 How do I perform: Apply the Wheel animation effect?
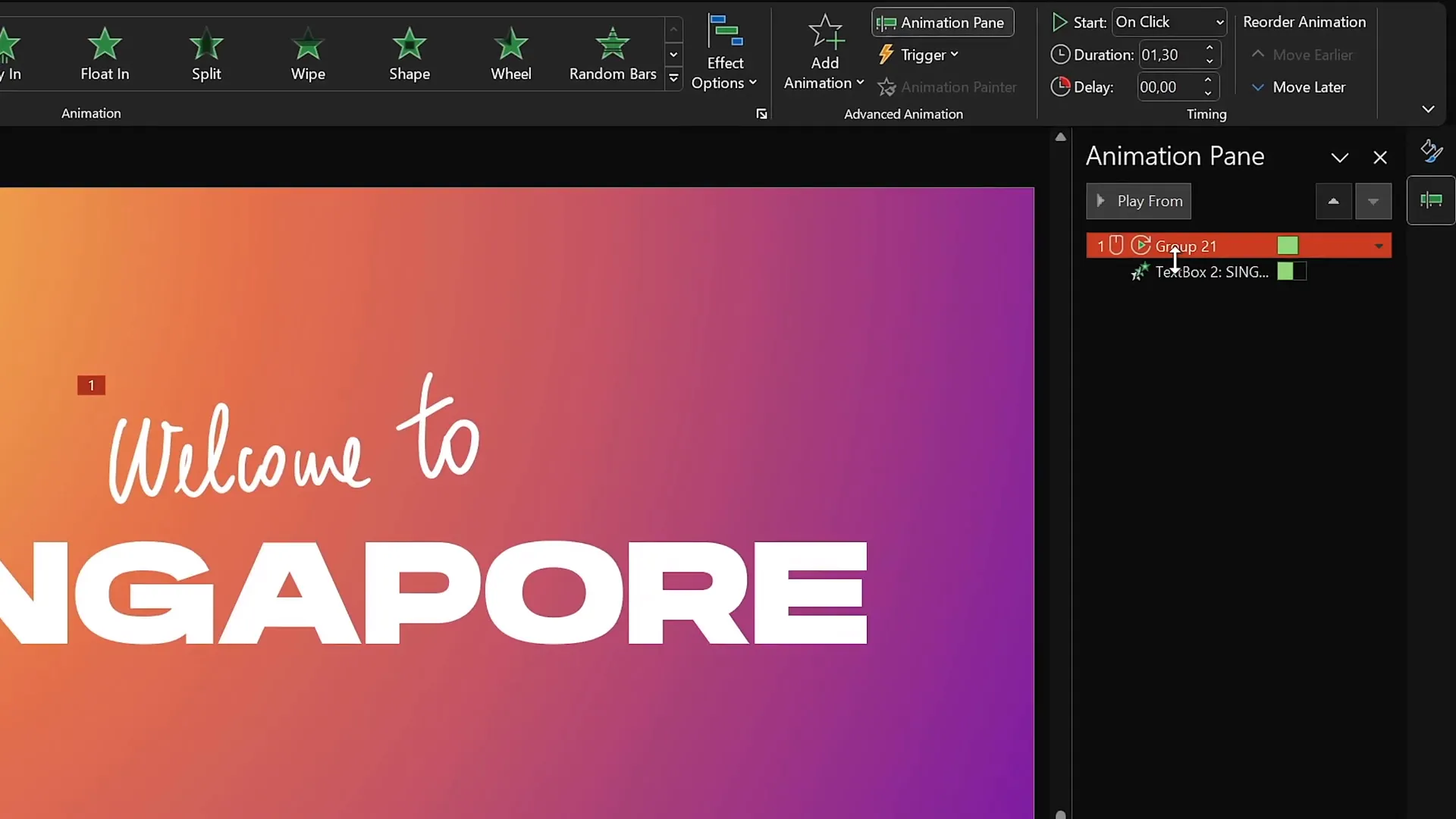(511, 54)
